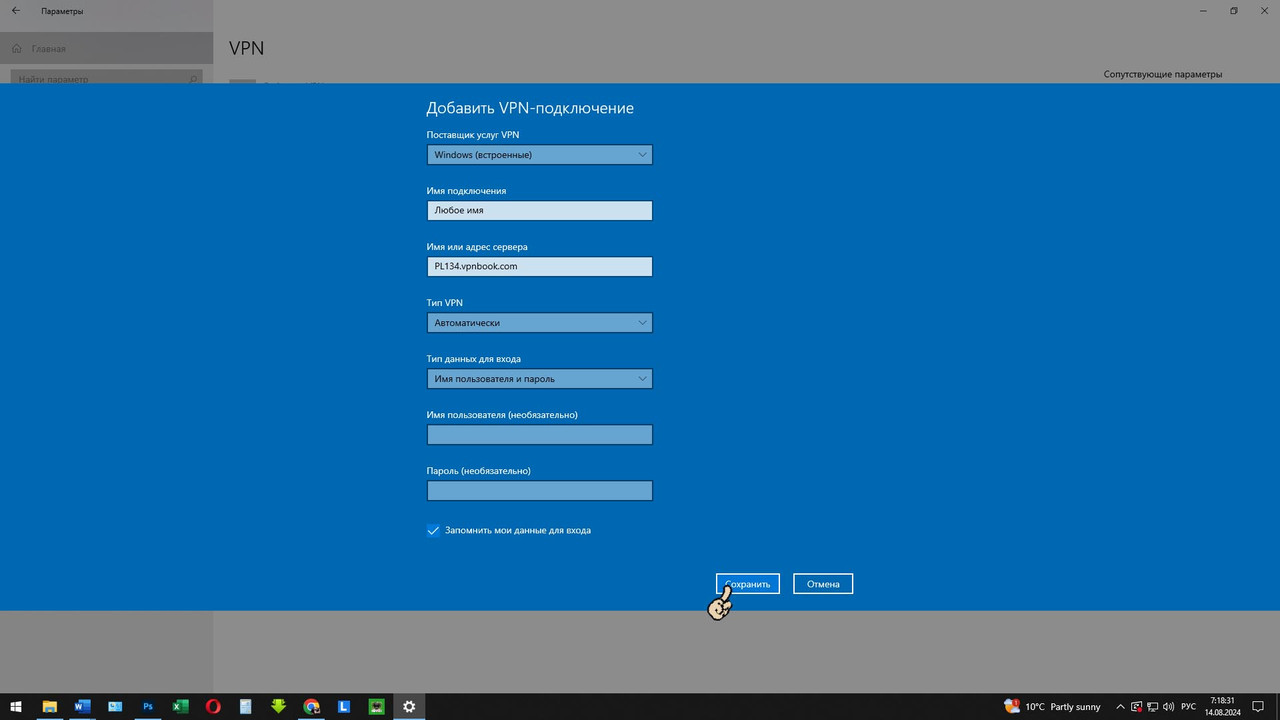Click the Пароль input field

coord(539,490)
